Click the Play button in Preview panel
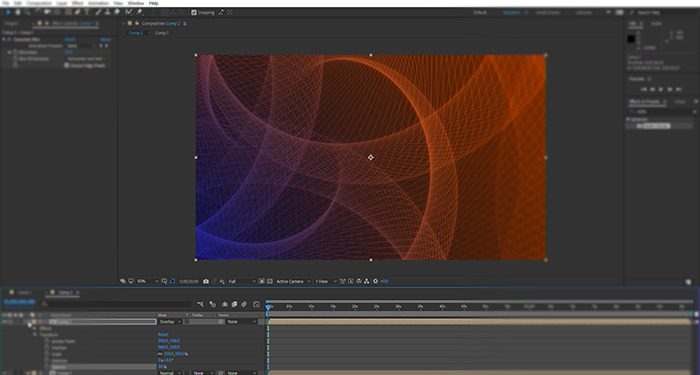This screenshot has width=700, height=375. click(662, 89)
